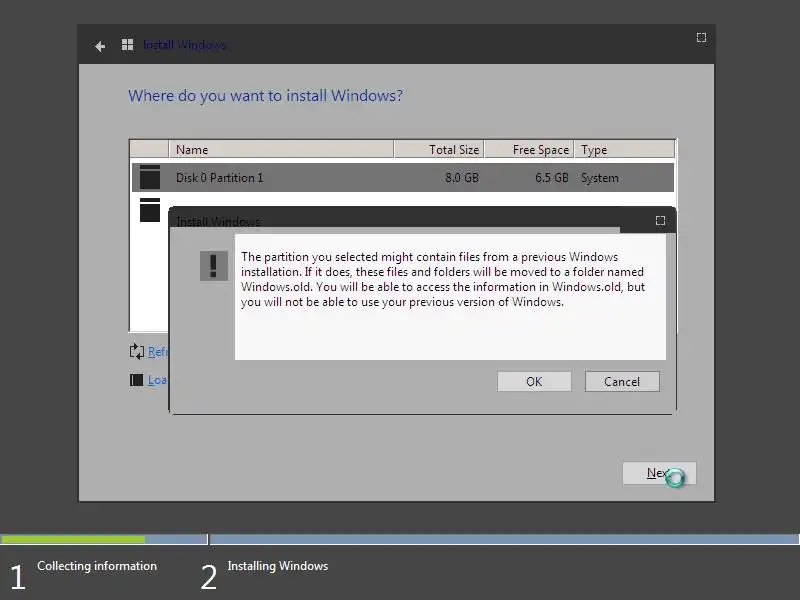Click the 8.0 GB total size value

click(462, 178)
